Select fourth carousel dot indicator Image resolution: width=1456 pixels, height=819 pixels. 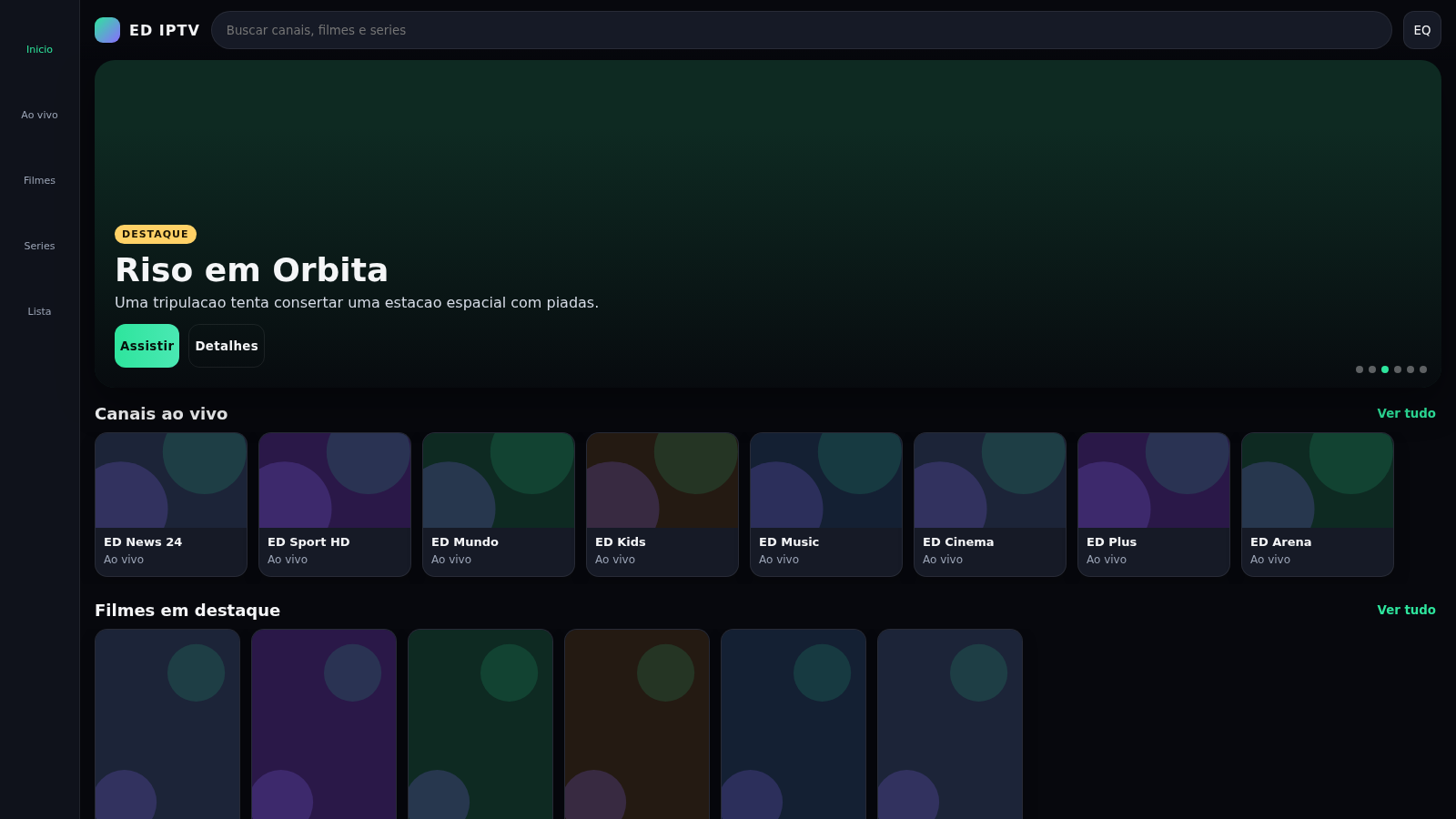coord(1398,369)
